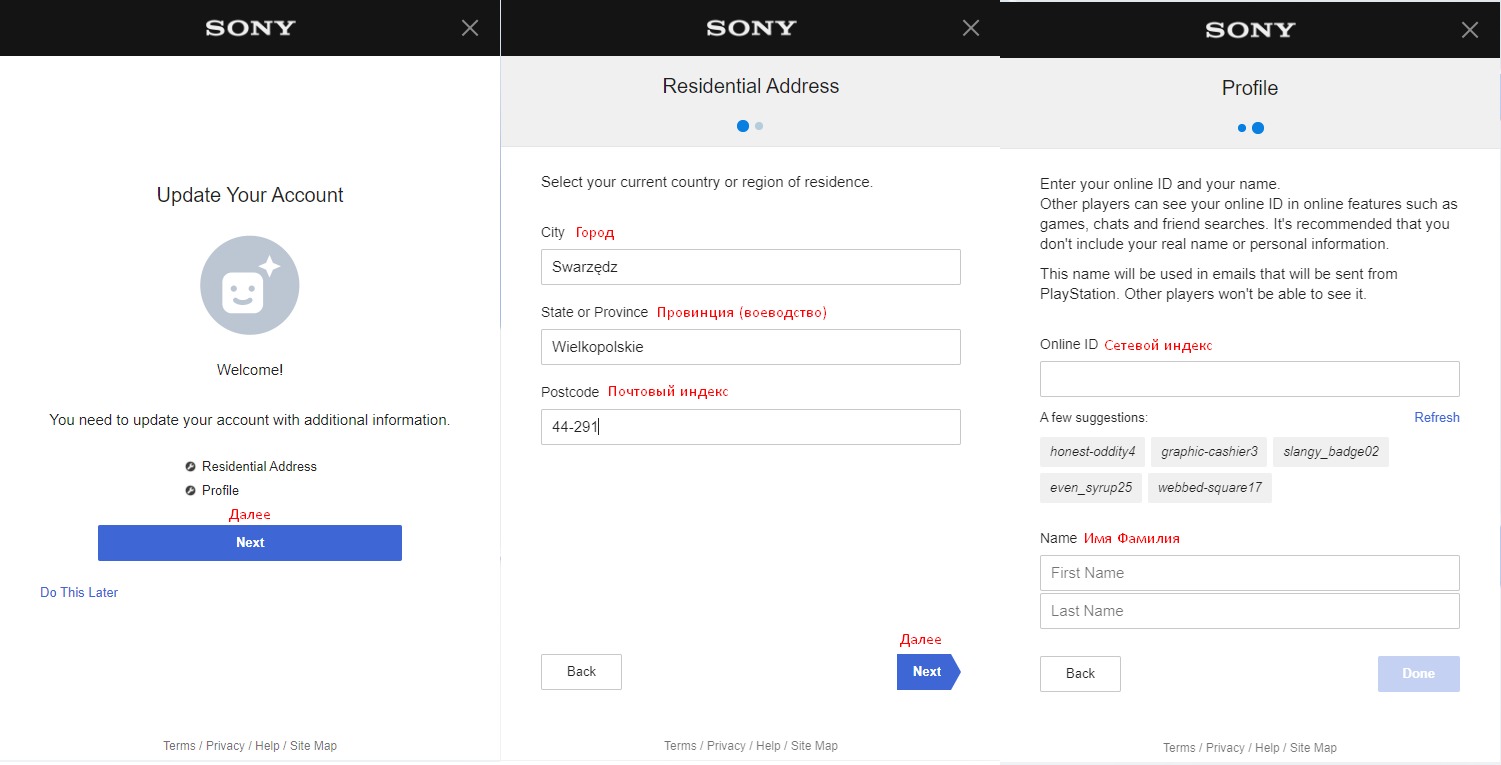
Task: Close the Residential Address panel
Action: [970, 28]
